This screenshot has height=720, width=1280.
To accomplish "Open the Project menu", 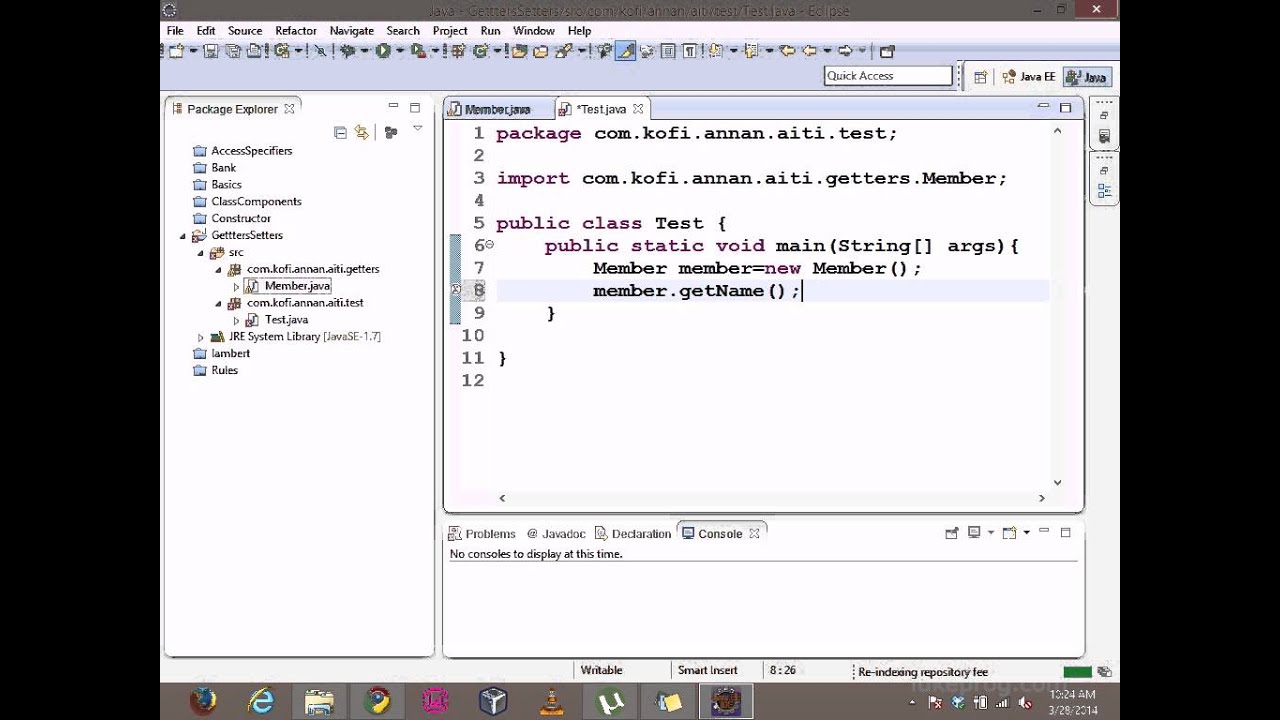I will coord(450,31).
